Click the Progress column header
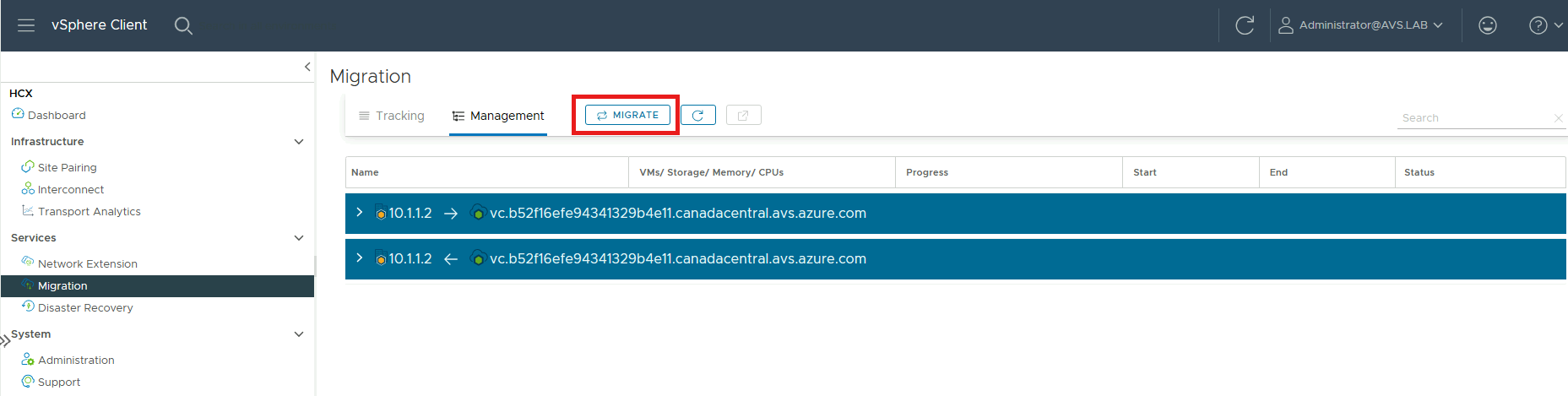This screenshot has width=1568, height=396. (x=1009, y=172)
